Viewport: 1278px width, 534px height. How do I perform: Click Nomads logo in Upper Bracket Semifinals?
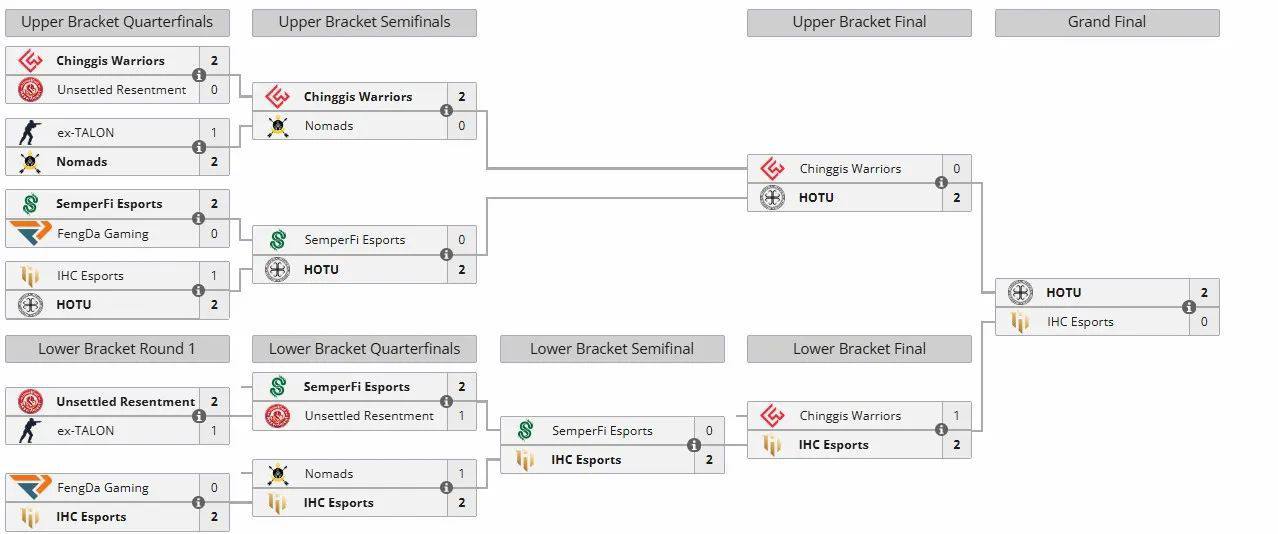[x=278, y=126]
